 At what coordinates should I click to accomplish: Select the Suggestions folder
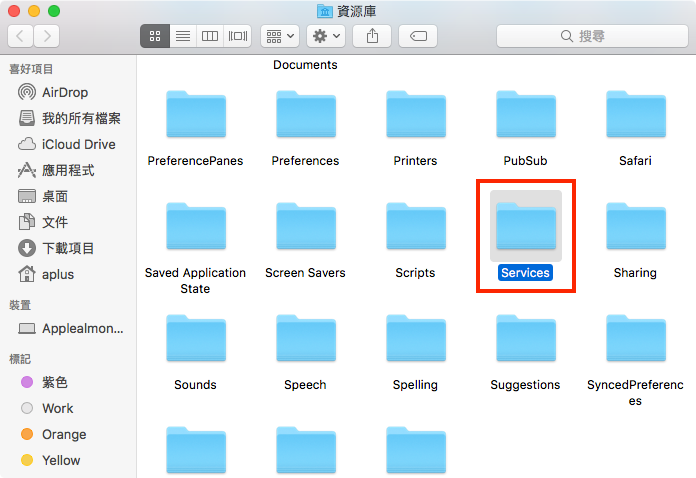coord(526,338)
